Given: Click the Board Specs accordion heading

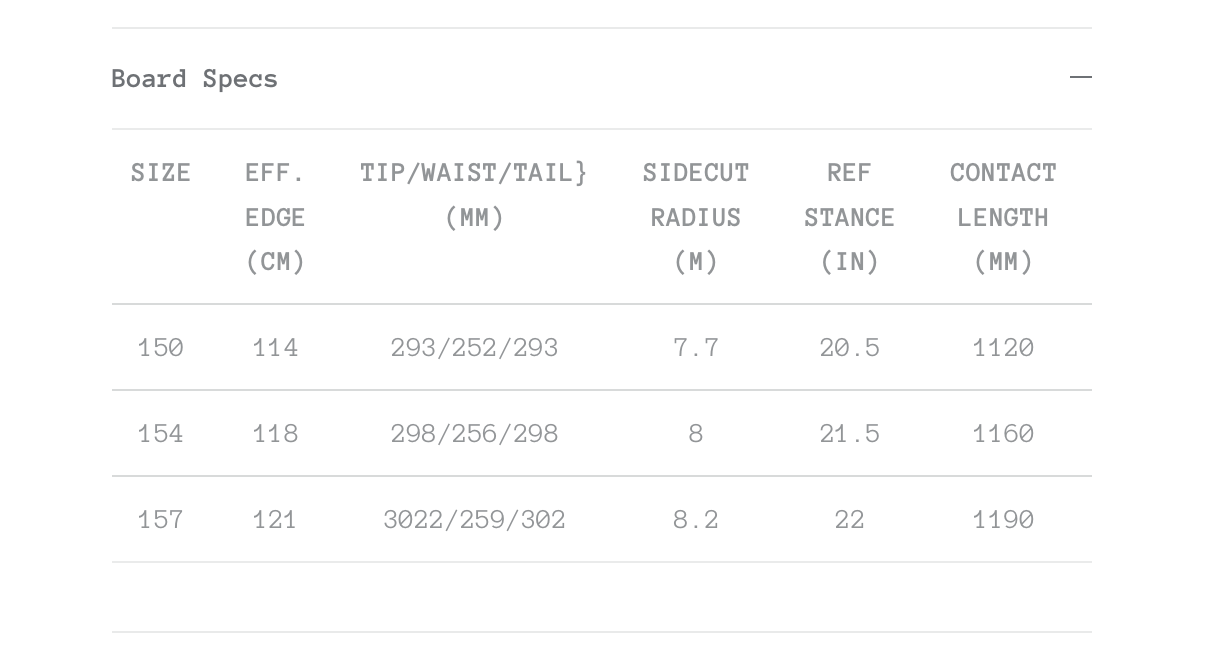Looking at the screenshot, I should pos(195,79).
